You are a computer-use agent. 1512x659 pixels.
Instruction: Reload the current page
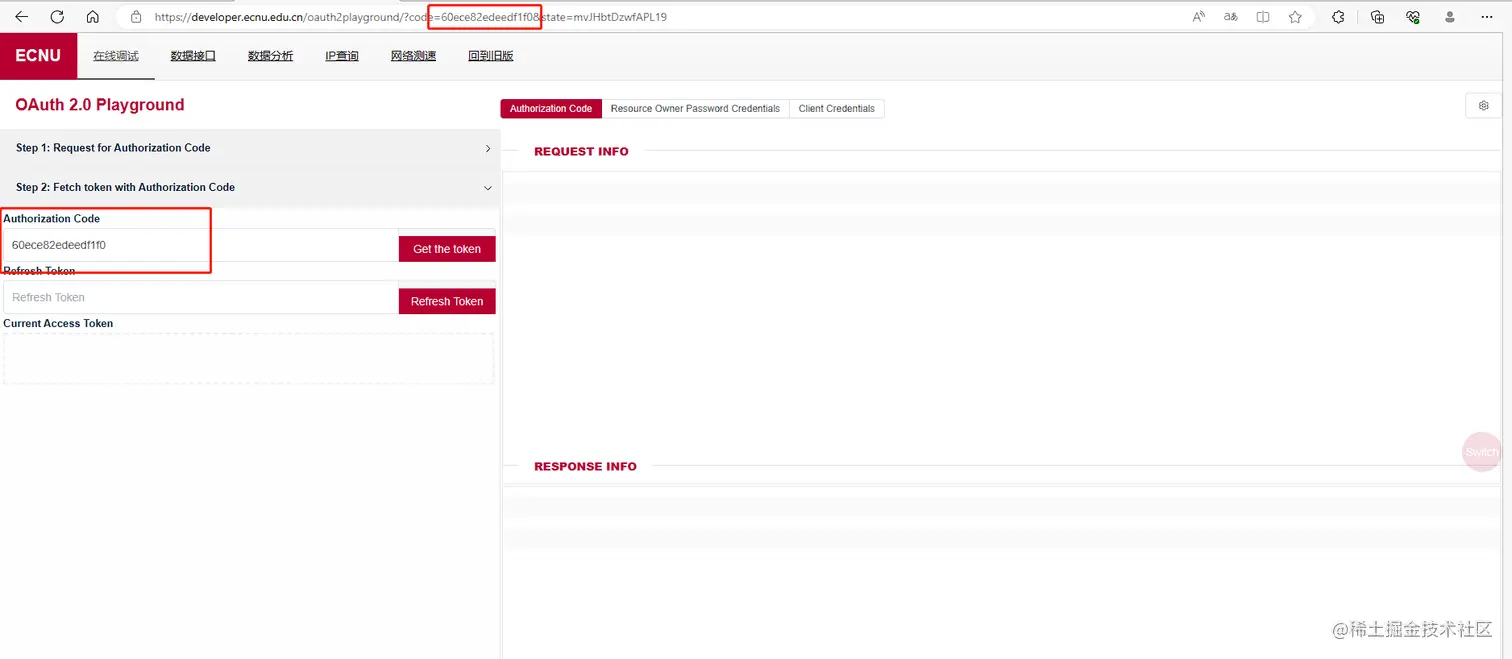click(x=57, y=17)
